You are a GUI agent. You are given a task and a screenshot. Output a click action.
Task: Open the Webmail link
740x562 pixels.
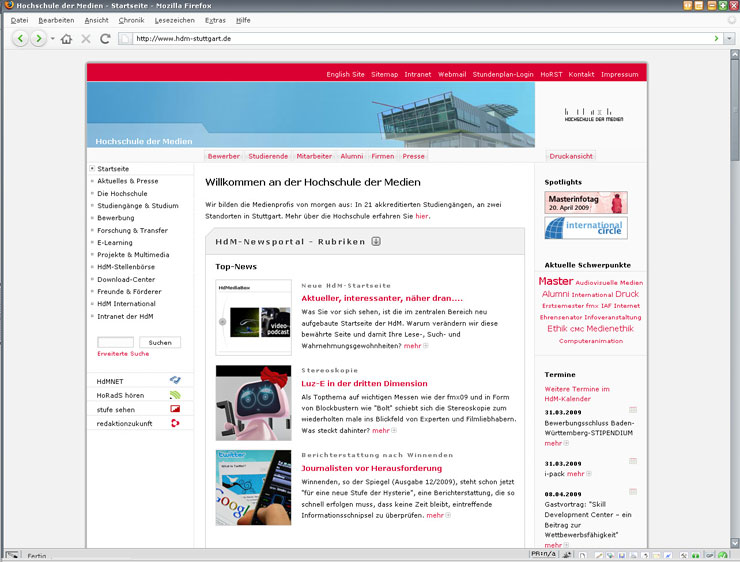(x=452, y=75)
